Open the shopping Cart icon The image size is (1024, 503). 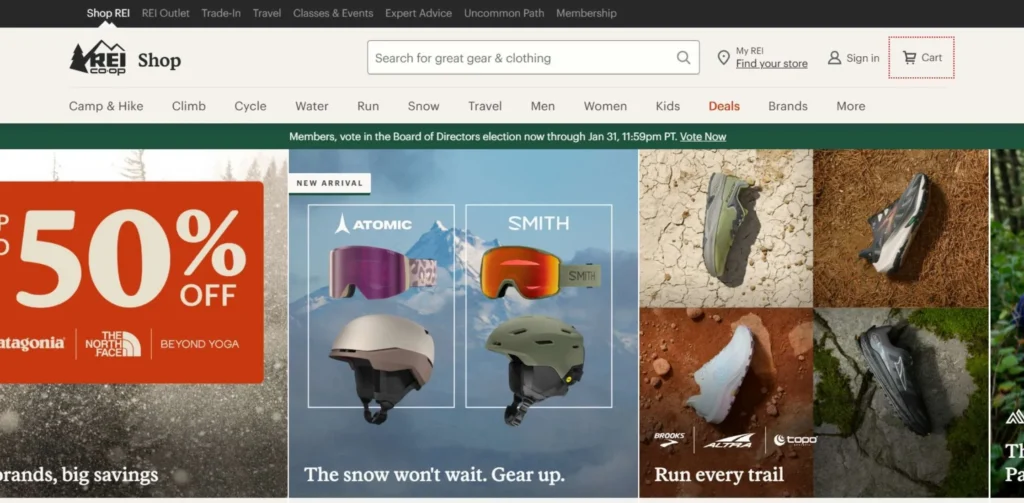pyautogui.click(x=909, y=58)
